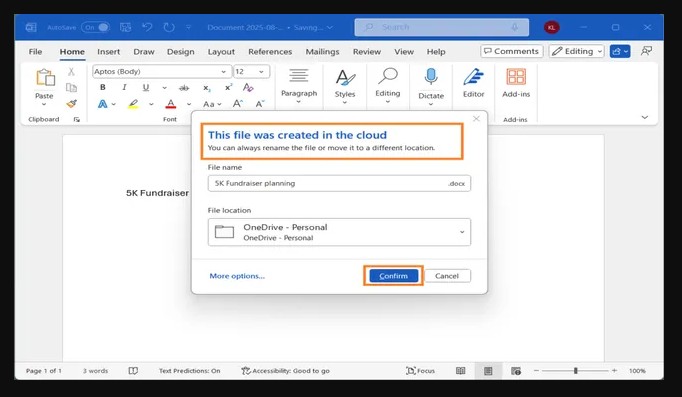Image resolution: width=682 pixels, height=397 pixels.
Task: Click the Search box in title bar
Action: point(441,27)
